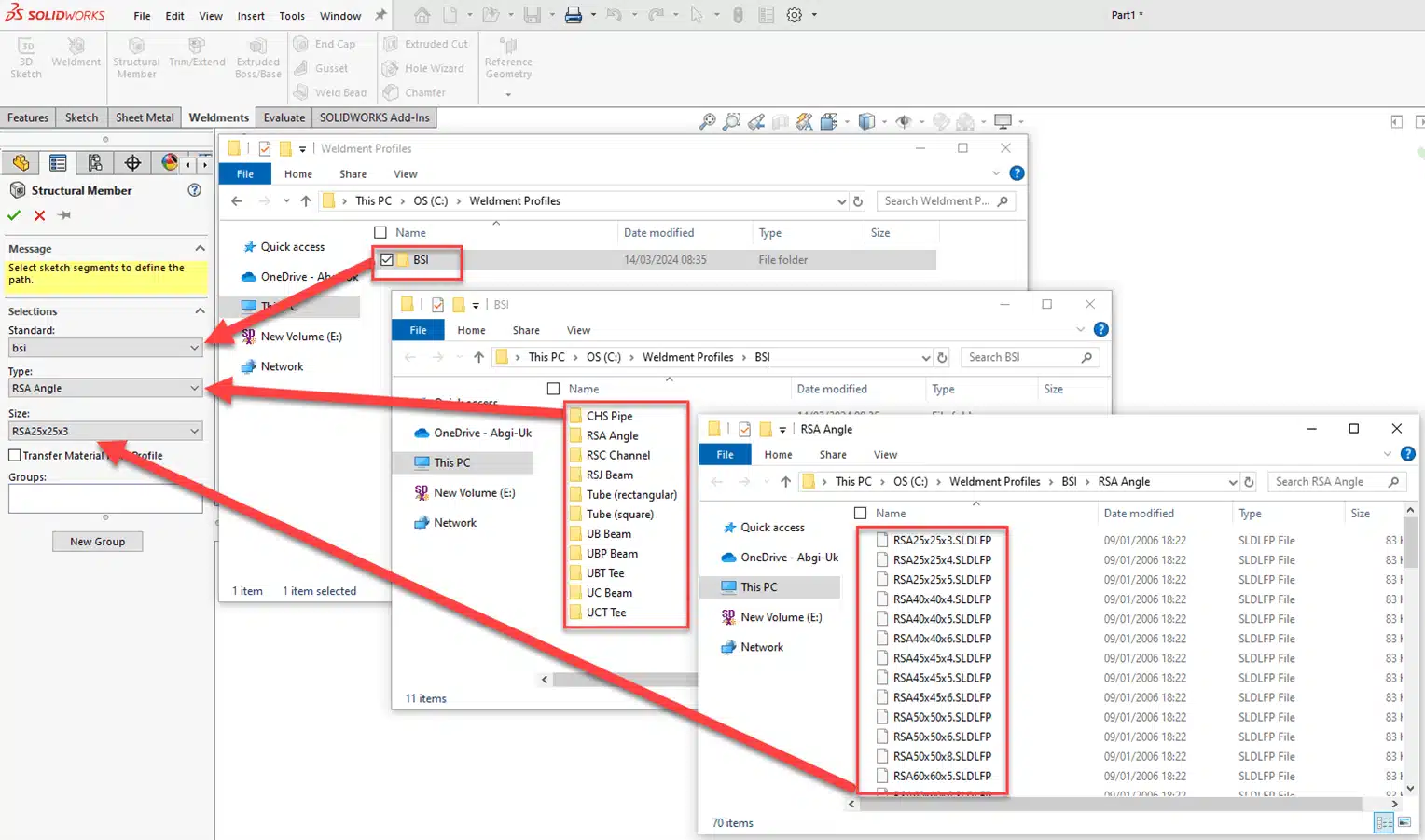The image size is (1425, 840).
Task: Collapse the Message section
Action: [x=200, y=248]
